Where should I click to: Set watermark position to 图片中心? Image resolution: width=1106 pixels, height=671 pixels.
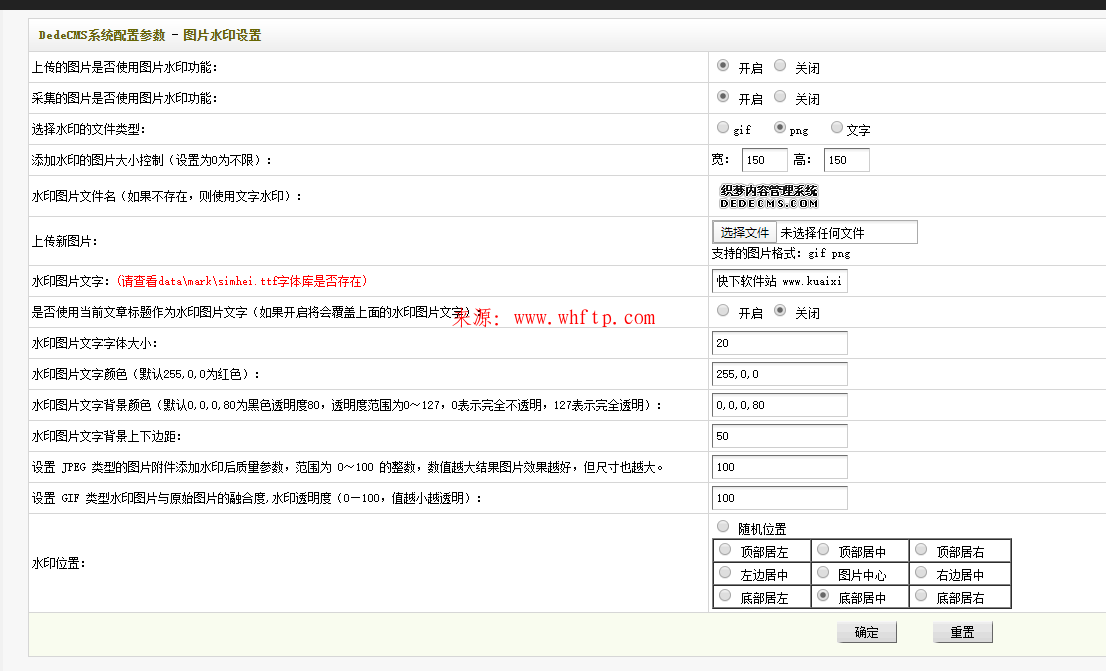[822, 573]
